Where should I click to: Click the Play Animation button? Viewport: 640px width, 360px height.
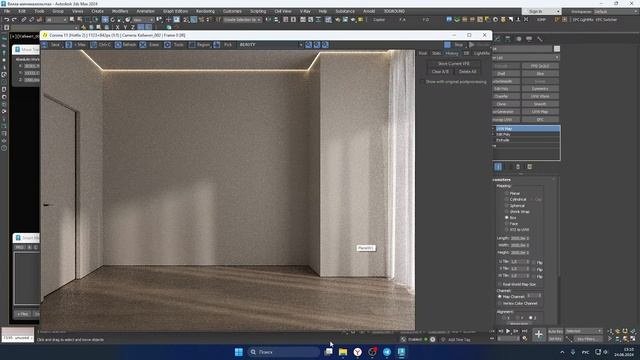click(508, 331)
